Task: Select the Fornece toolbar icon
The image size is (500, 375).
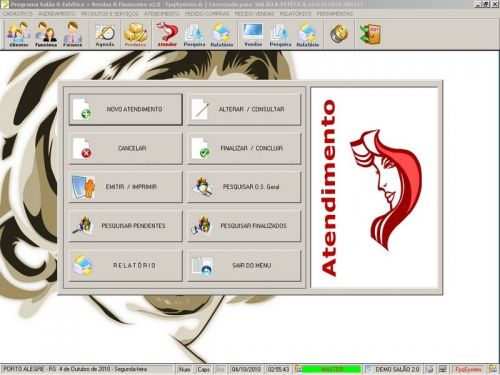Action: [x=73, y=34]
